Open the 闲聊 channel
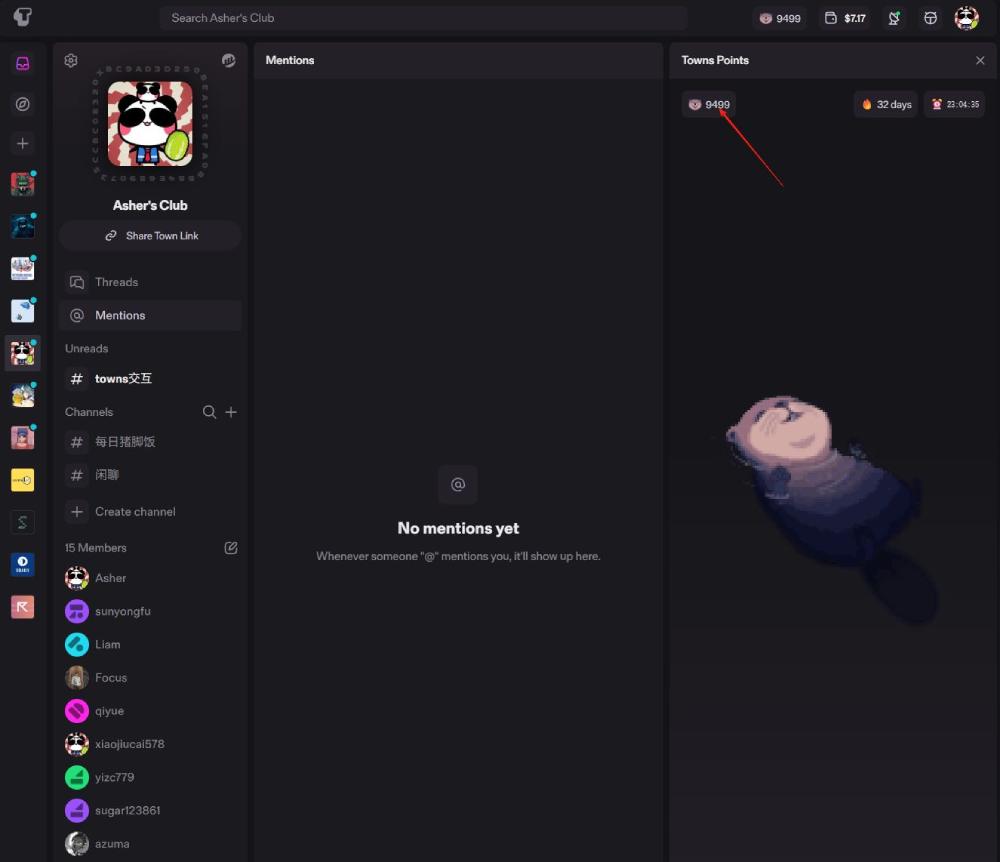The image size is (1000, 862). pyautogui.click(x=107, y=475)
